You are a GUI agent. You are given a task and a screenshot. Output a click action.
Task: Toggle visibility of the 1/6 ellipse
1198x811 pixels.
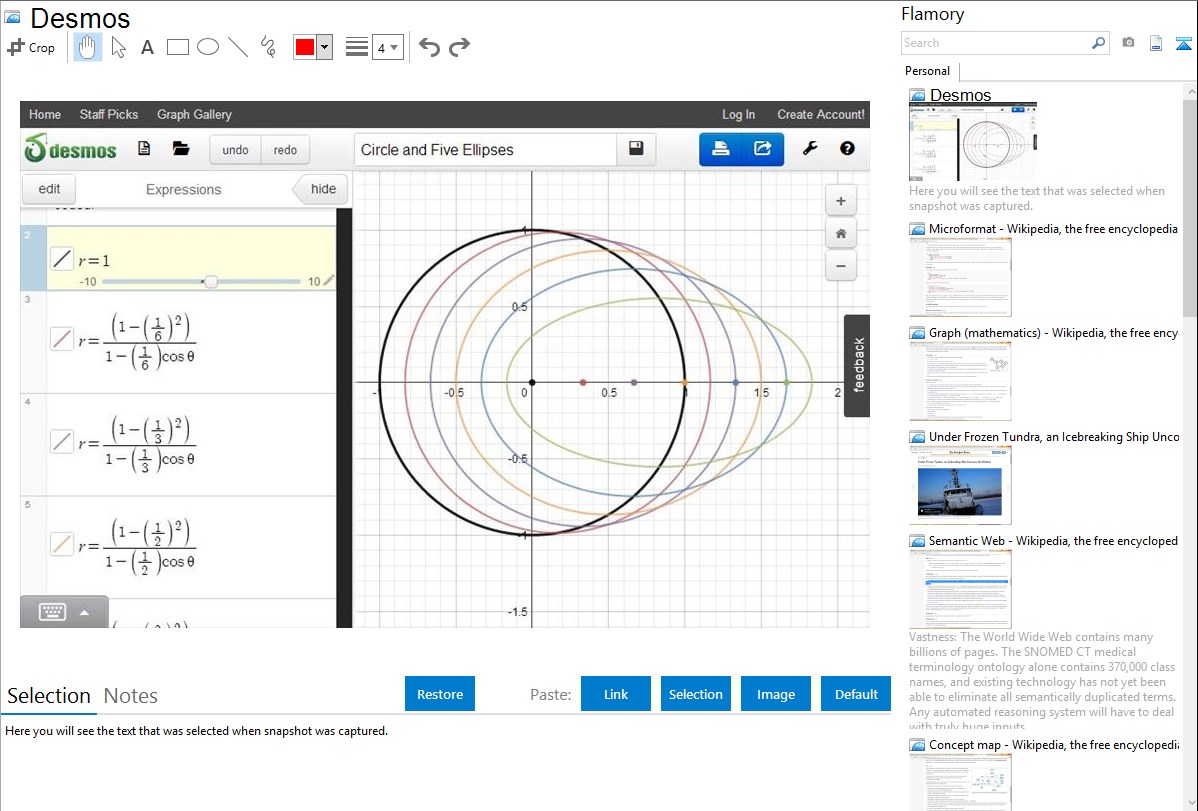[x=62, y=338]
